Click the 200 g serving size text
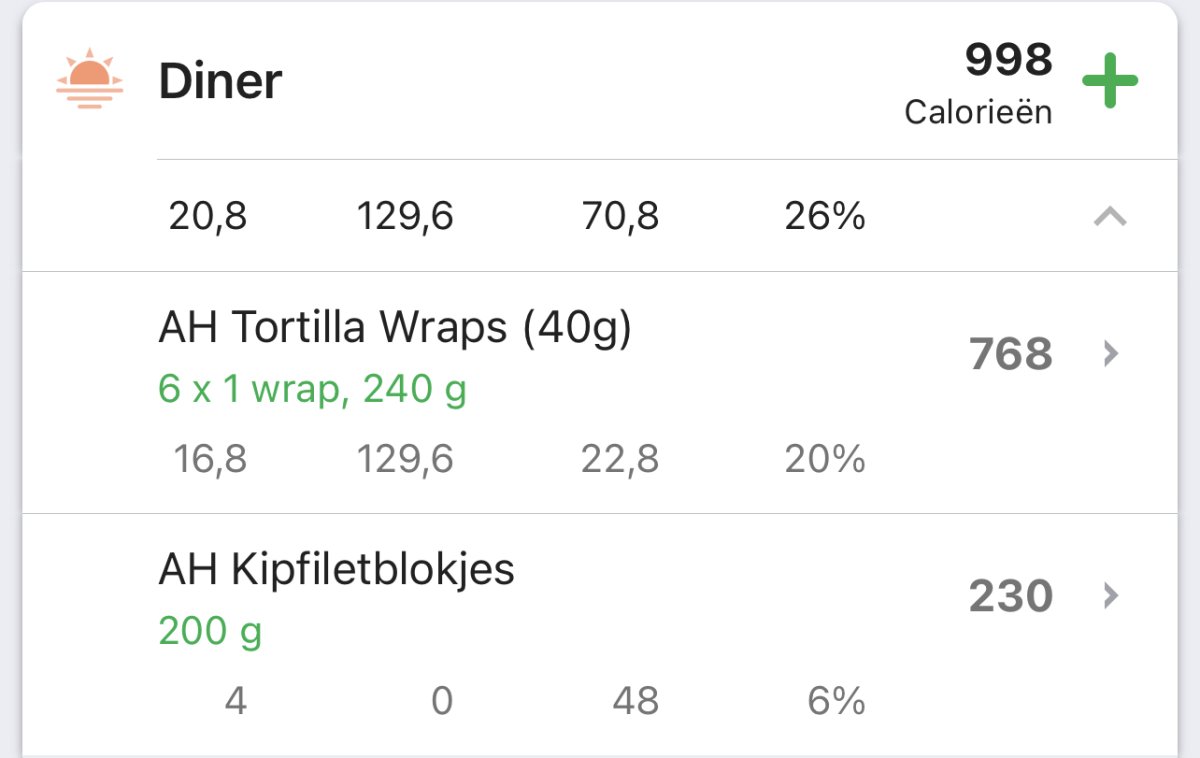1200x758 pixels. point(210,631)
